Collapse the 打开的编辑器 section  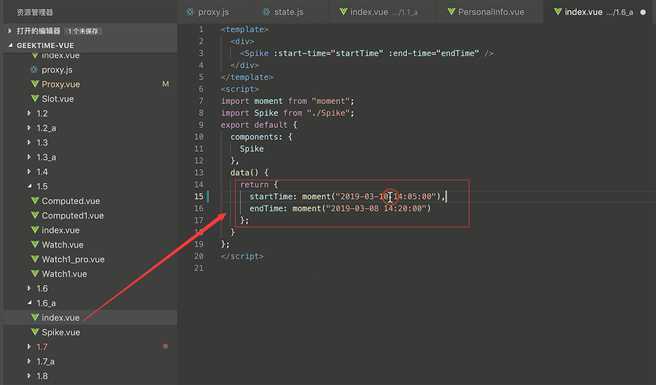pos(10,31)
